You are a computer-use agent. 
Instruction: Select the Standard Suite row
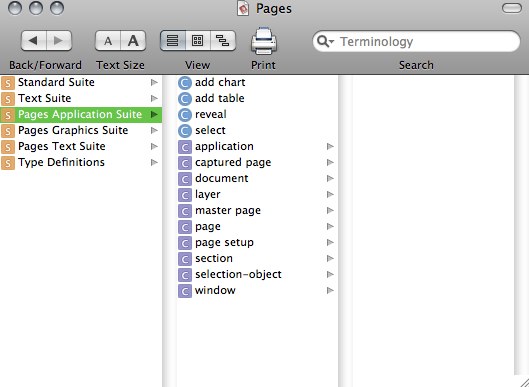tap(81, 82)
